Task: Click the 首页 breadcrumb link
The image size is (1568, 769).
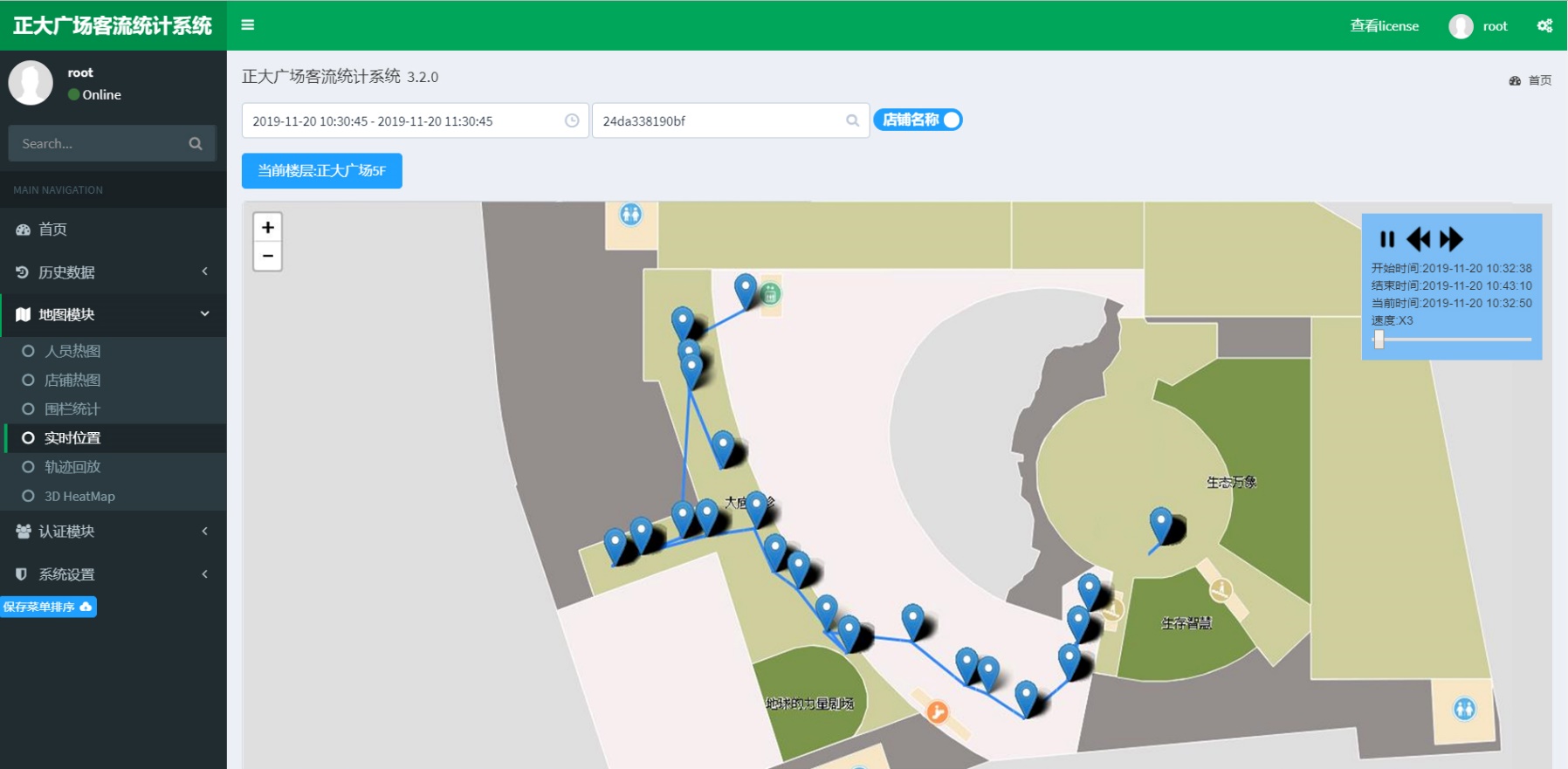Action: point(1540,80)
